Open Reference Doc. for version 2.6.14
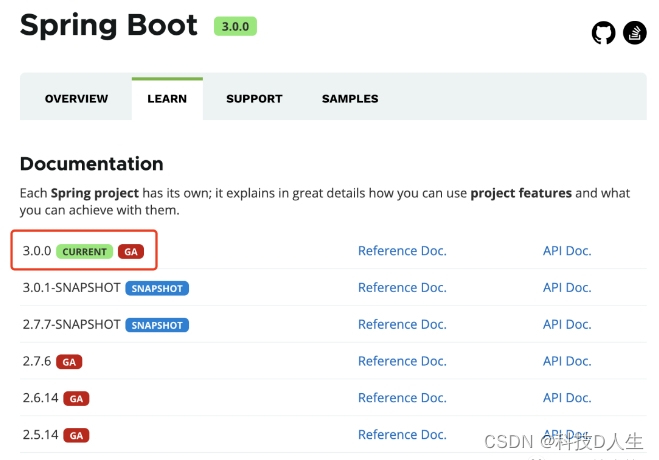659x460 pixels. tap(402, 398)
